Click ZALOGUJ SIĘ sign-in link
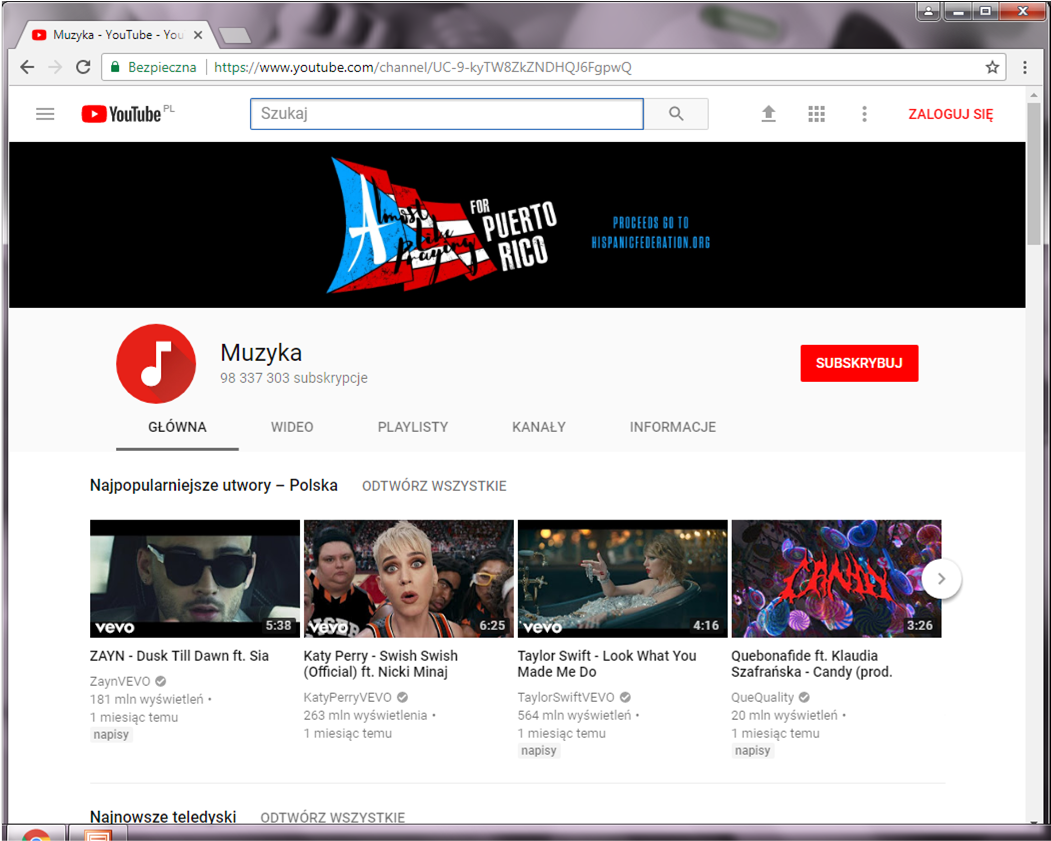Image resolution: width=1051 pixels, height=841 pixels. (x=950, y=114)
